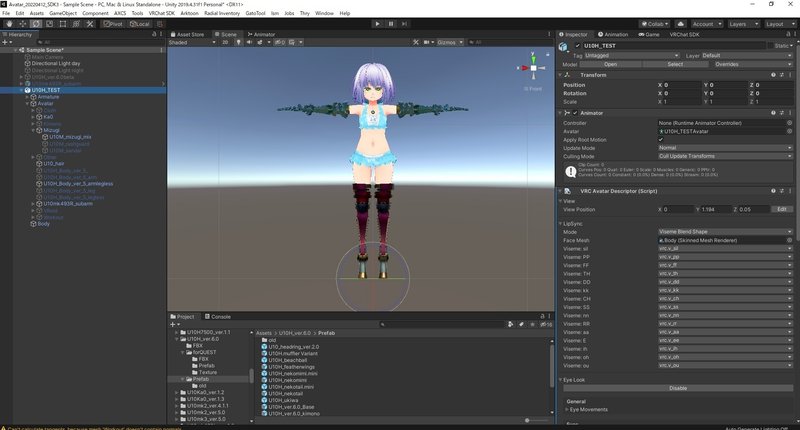Expand the U10Ka0_ver.1.2 folder
The image size is (800, 430).
coord(177,393)
